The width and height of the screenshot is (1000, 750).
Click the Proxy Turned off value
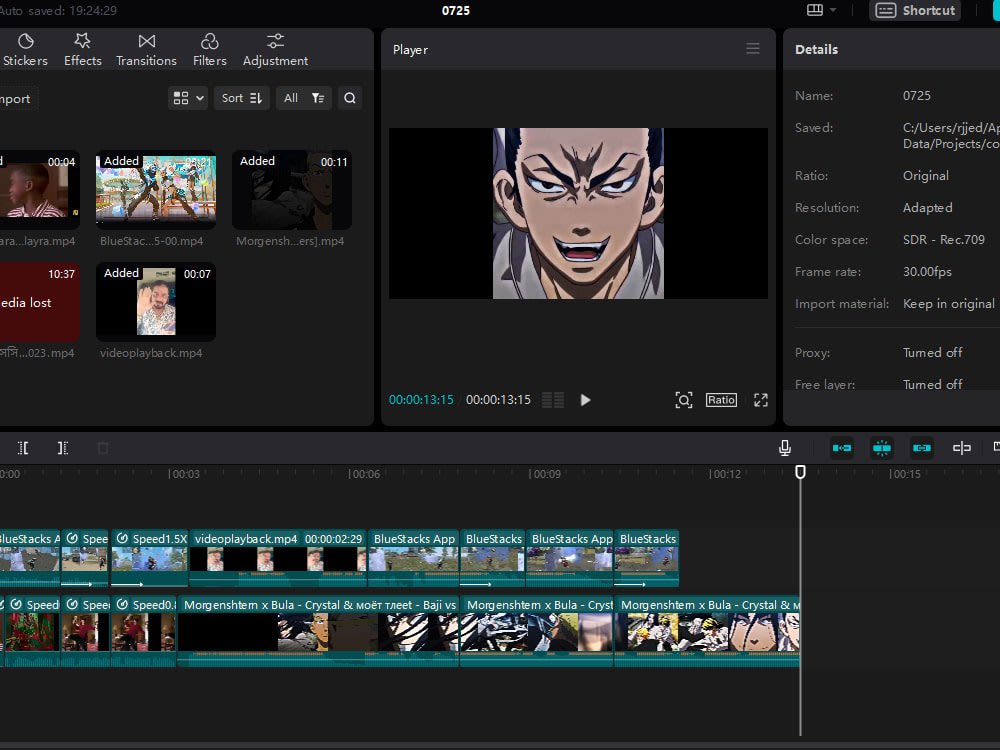(932, 352)
